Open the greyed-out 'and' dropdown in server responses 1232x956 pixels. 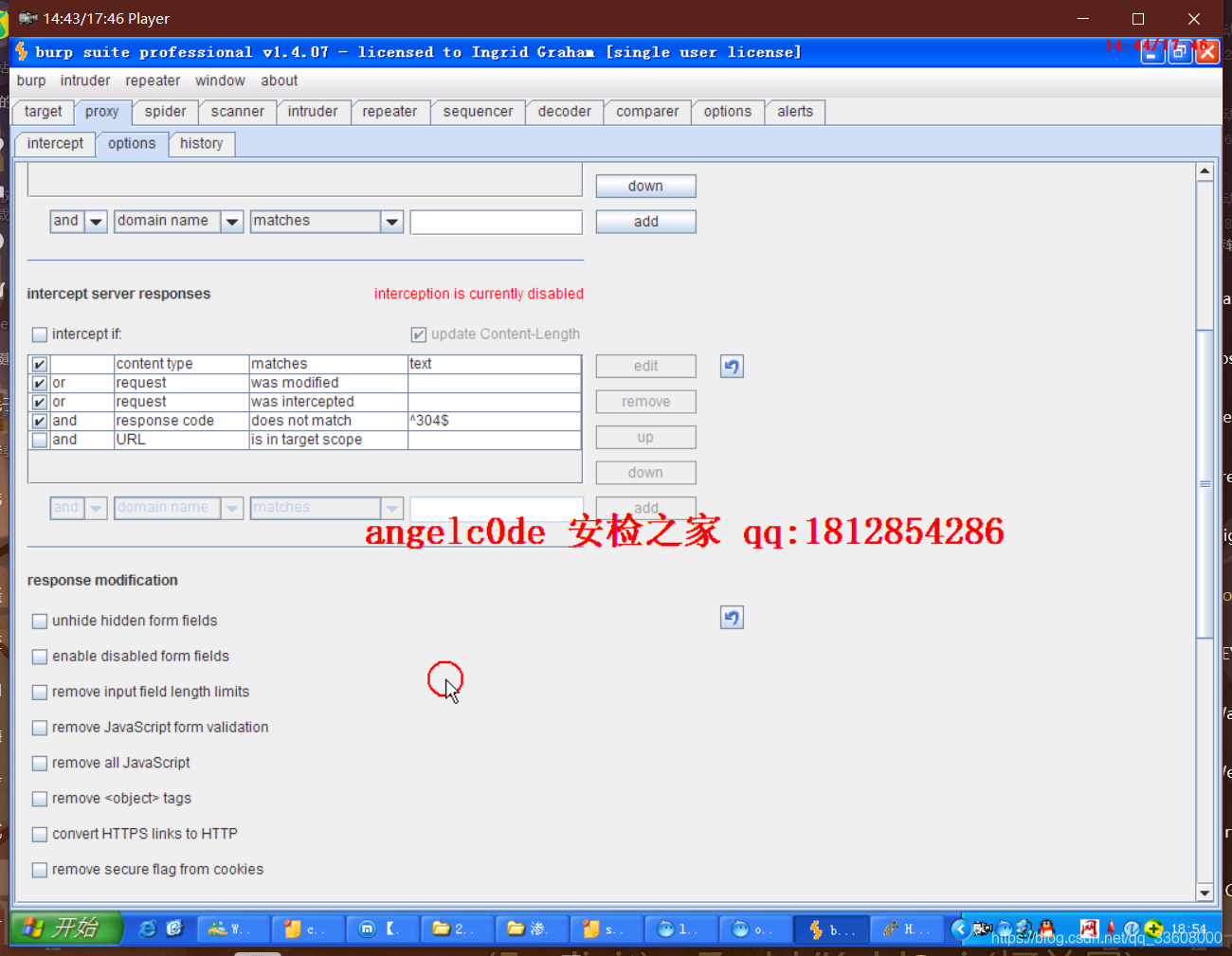pyautogui.click(x=79, y=508)
